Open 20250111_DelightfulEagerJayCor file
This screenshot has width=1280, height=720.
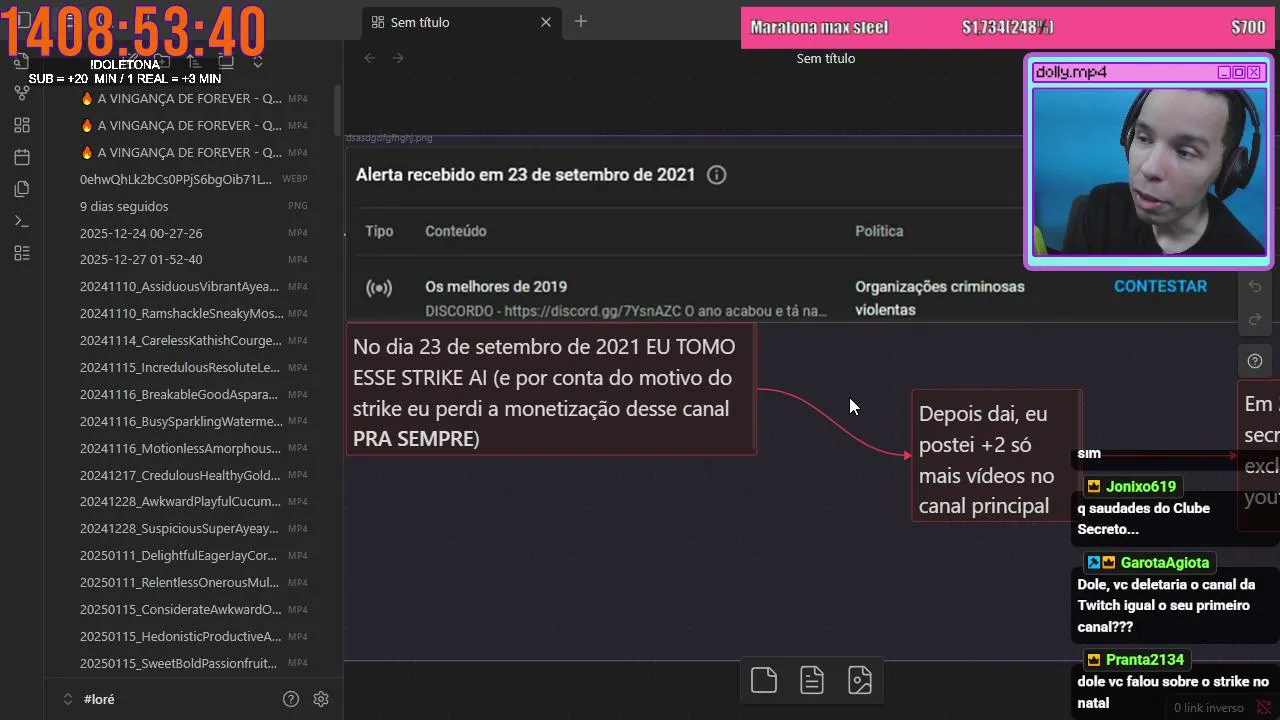(x=179, y=556)
